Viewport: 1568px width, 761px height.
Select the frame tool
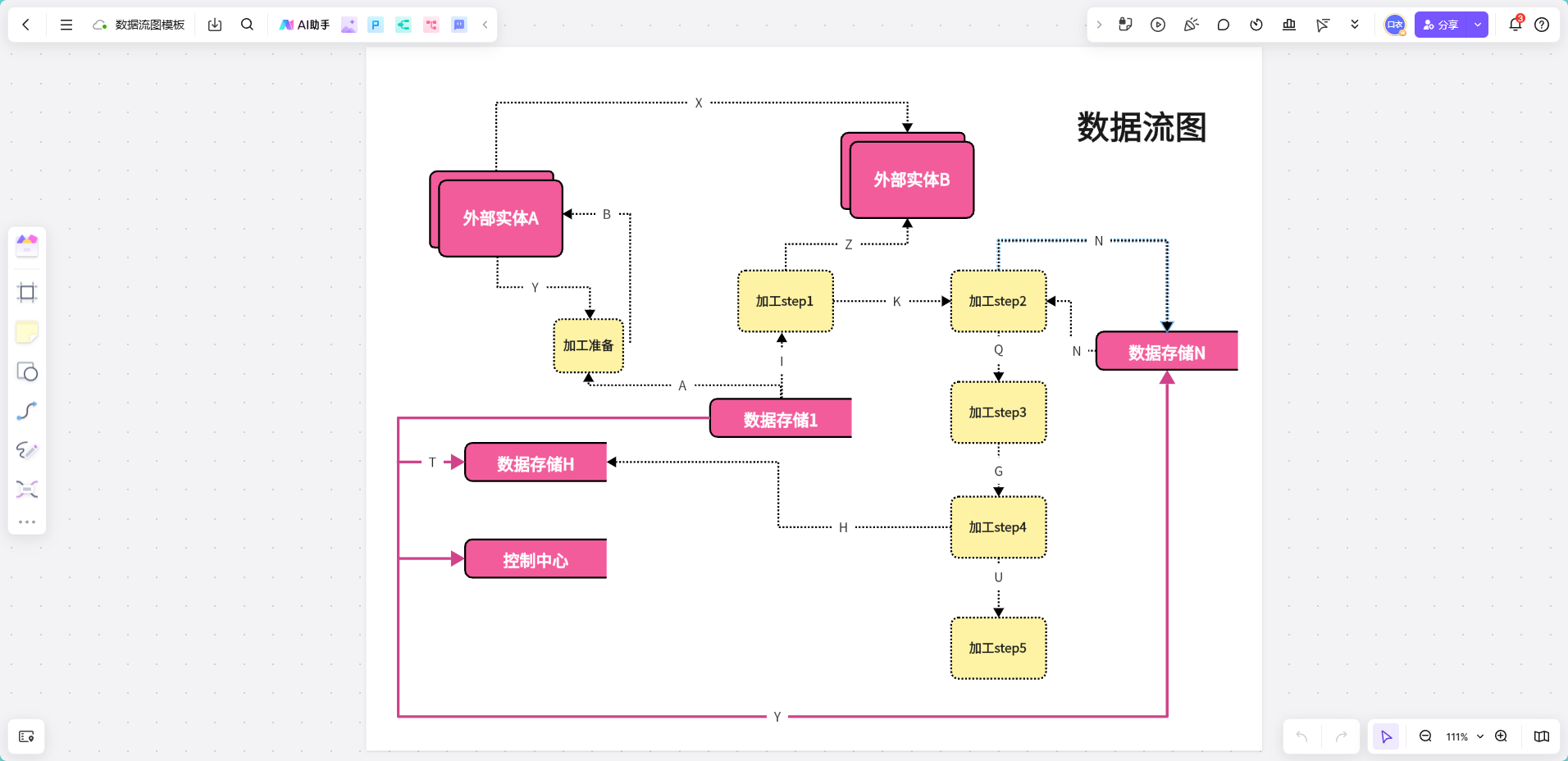[x=27, y=293]
